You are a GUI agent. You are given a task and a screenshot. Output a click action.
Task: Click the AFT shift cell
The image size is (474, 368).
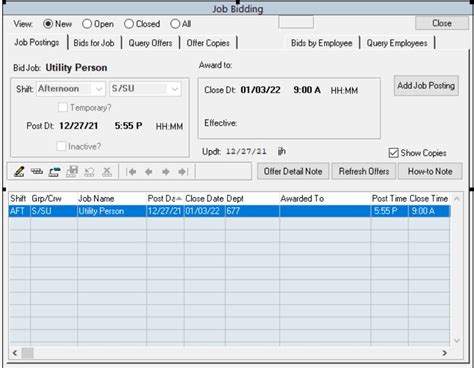(x=19, y=211)
